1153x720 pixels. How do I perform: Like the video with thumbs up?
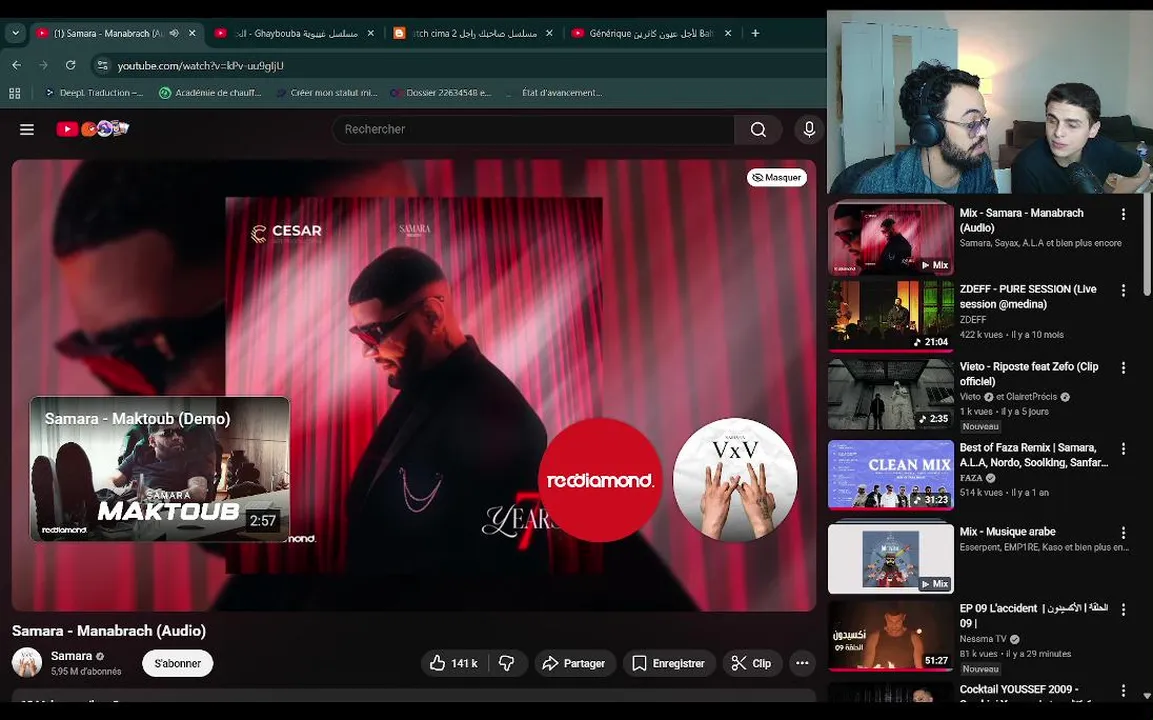pyautogui.click(x=454, y=663)
